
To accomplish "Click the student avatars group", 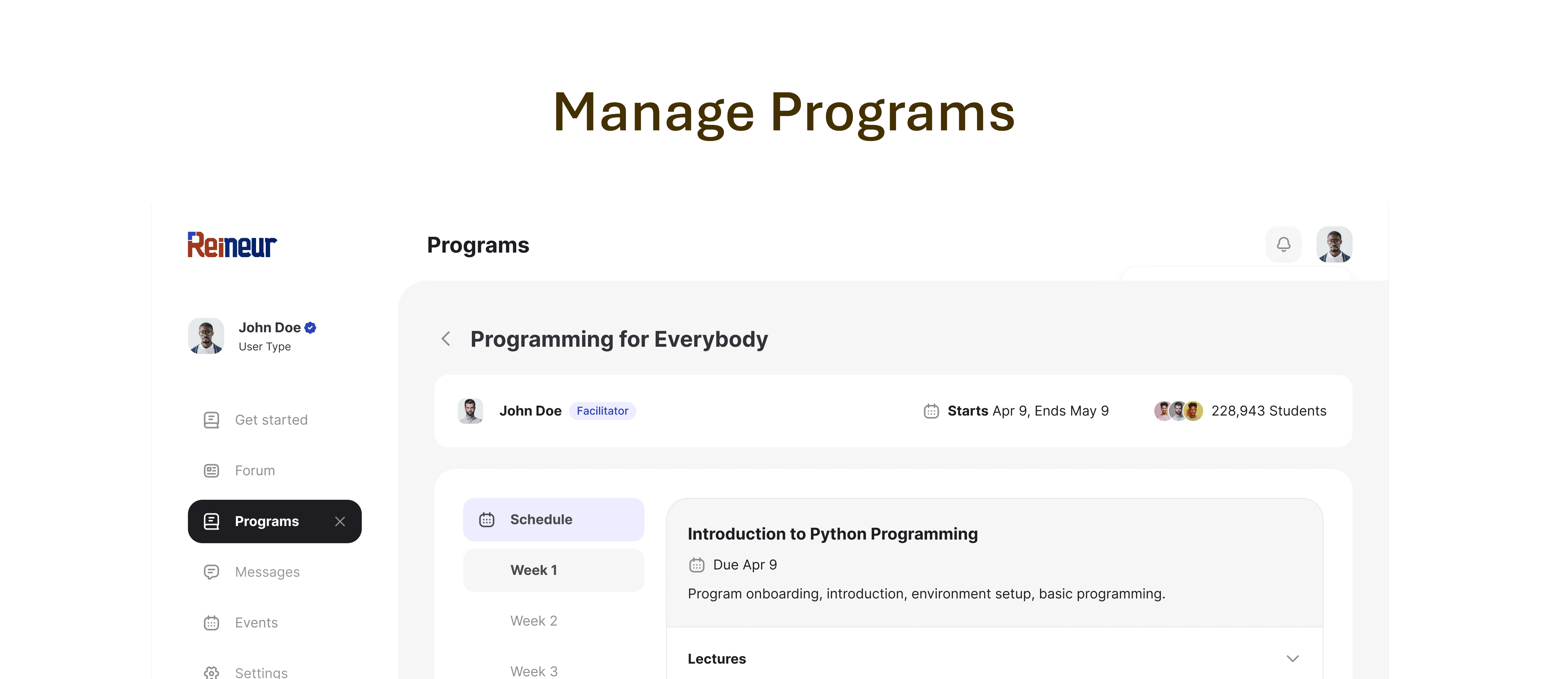I will (1179, 411).
